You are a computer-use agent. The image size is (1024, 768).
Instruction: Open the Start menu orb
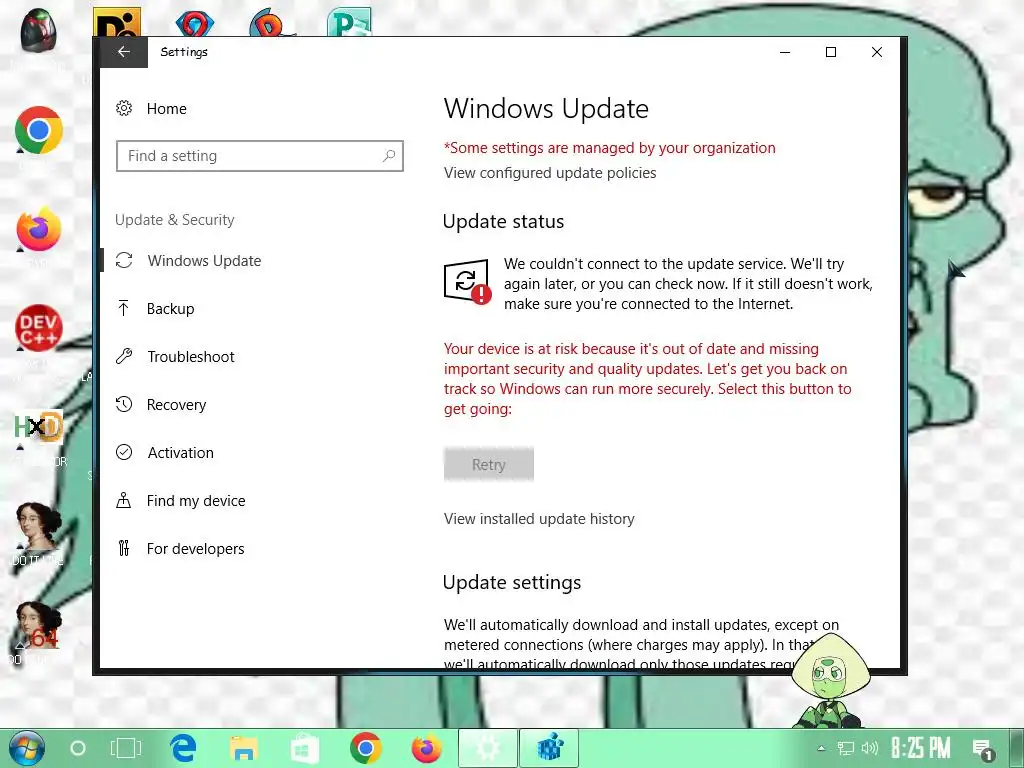pos(27,748)
